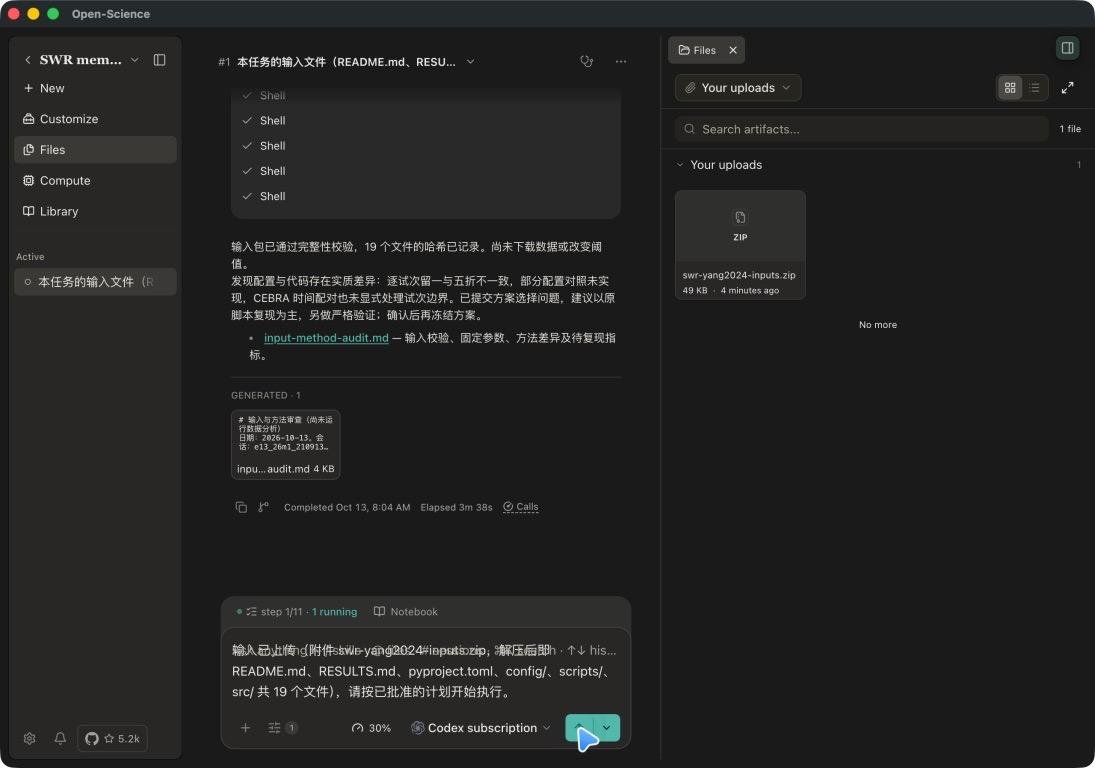The height and width of the screenshot is (768, 1095).
Task: Open Files in sidebar
Action: tap(95, 149)
